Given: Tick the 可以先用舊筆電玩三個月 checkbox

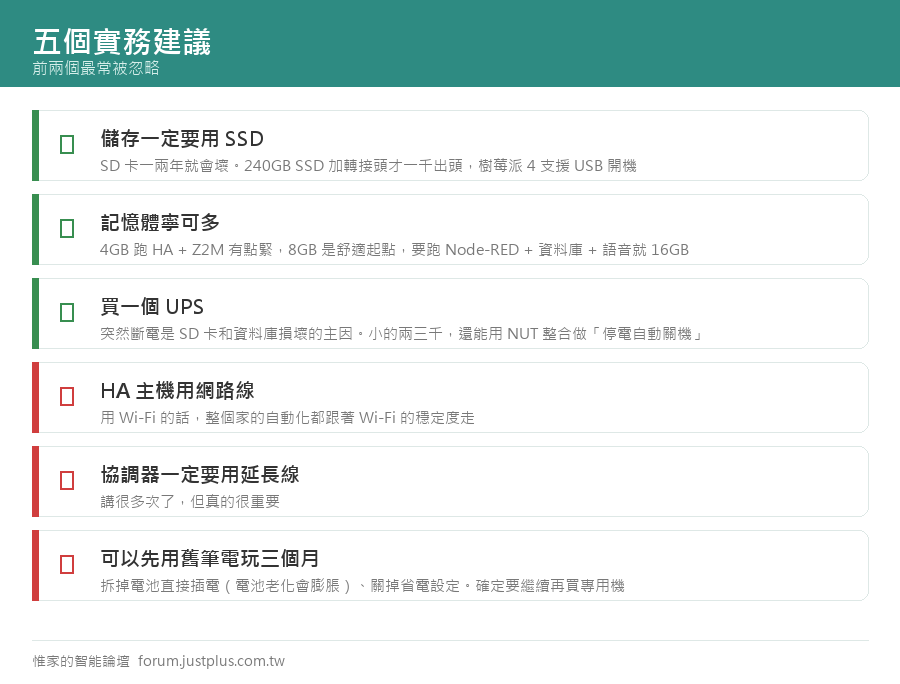Looking at the screenshot, I should (x=67, y=565).
